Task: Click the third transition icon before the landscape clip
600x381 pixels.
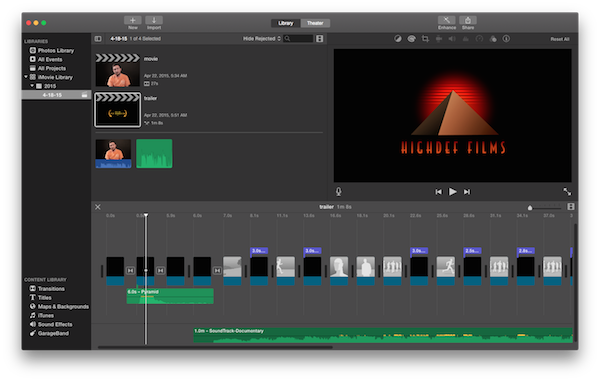Action: tap(217, 270)
